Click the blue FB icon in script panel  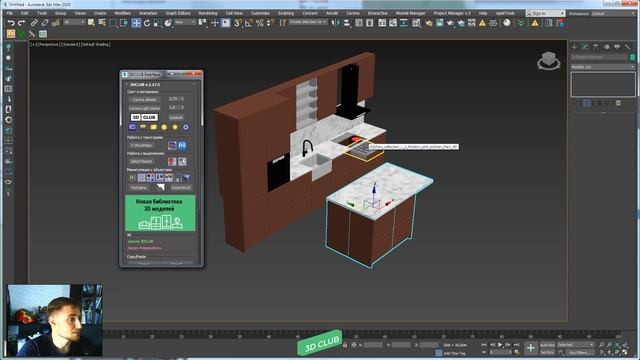pos(182,145)
